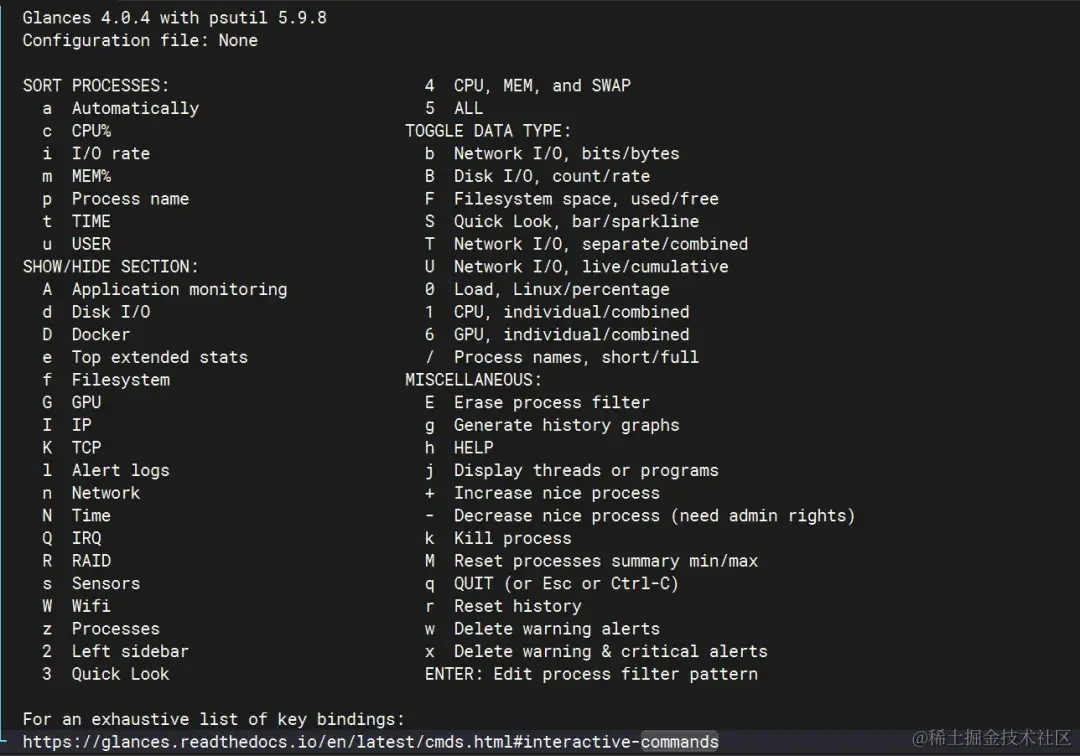Click 'Filesystem space, used/free' line
The height and width of the screenshot is (756, 1080).
coord(572,199)
